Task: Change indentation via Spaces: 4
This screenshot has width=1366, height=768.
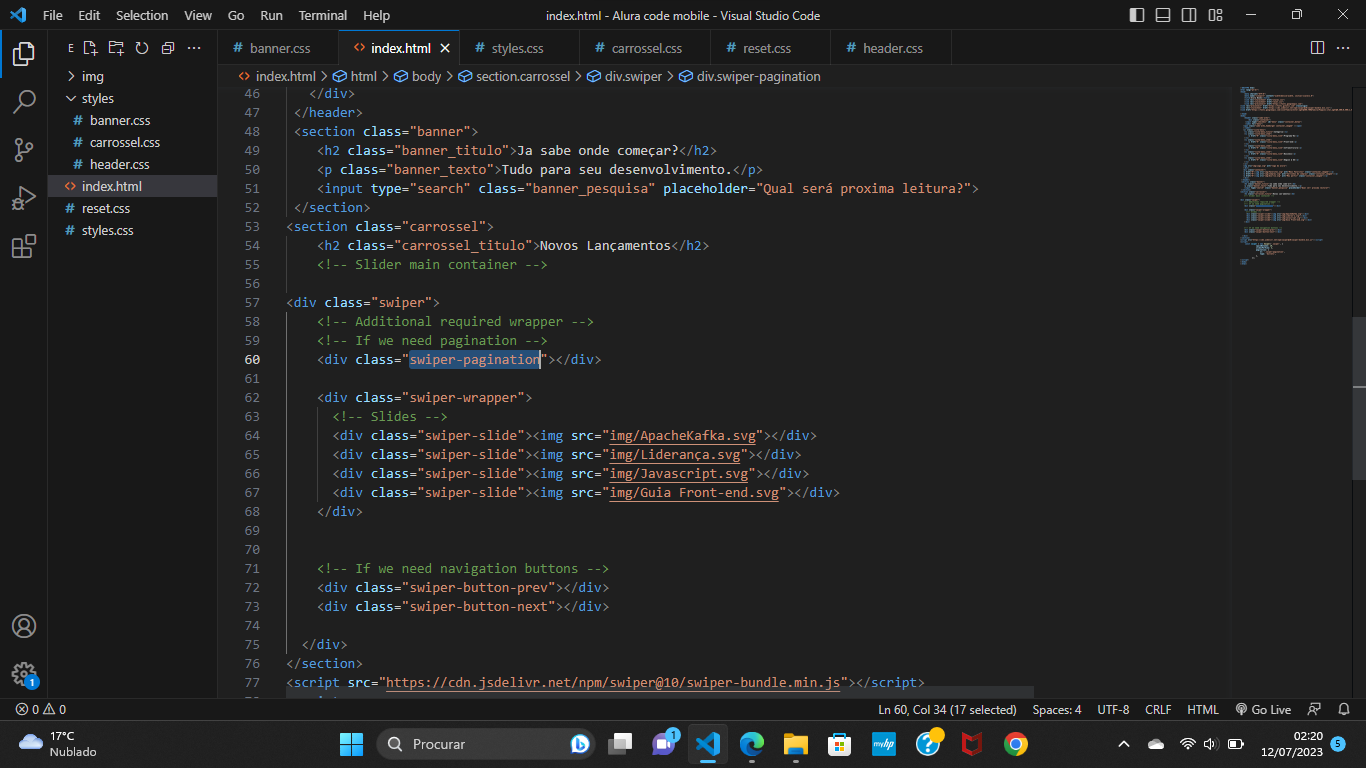Action: pos(1057,709)
